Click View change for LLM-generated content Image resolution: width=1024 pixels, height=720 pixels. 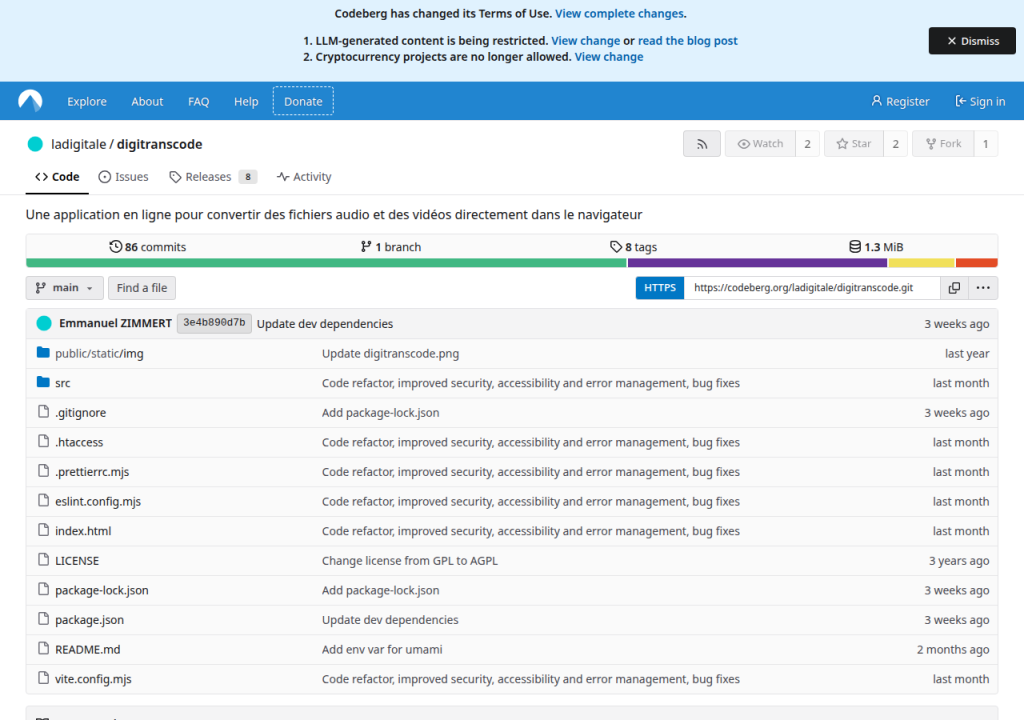[x=586, y=41]
